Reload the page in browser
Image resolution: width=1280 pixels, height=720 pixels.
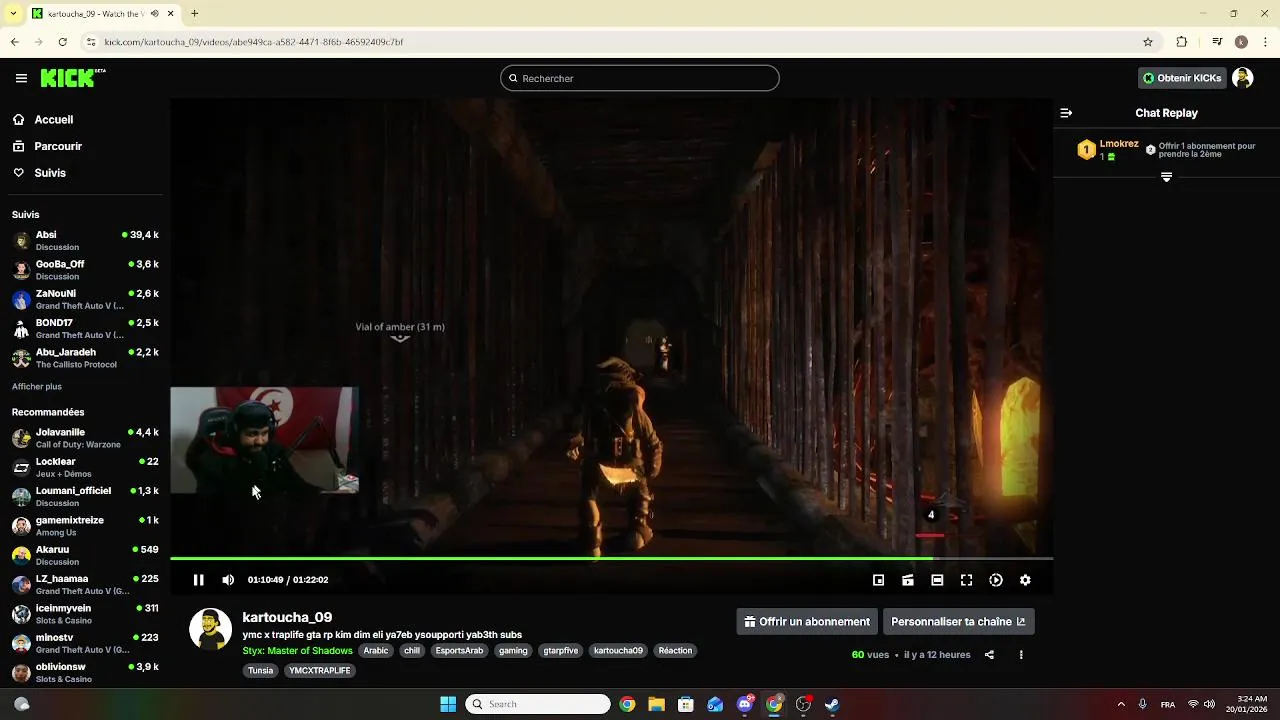(x=62, y=42)
